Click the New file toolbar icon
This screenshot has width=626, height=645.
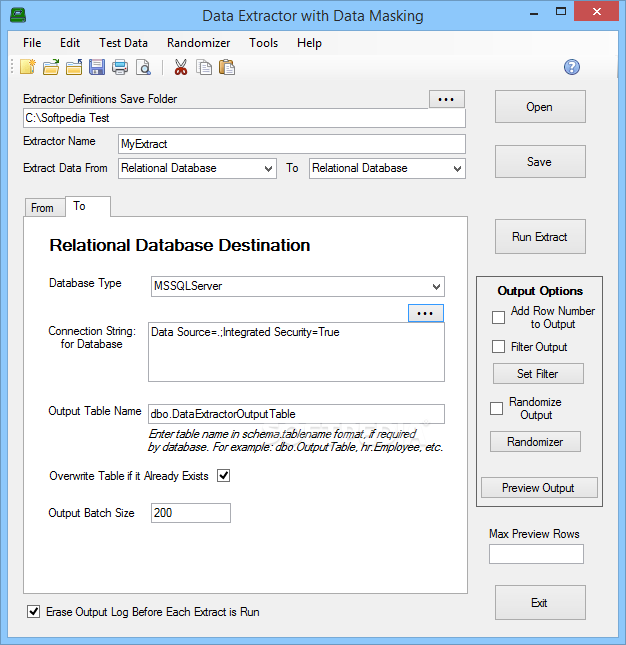pyautogui.click(x=28, y=67)
